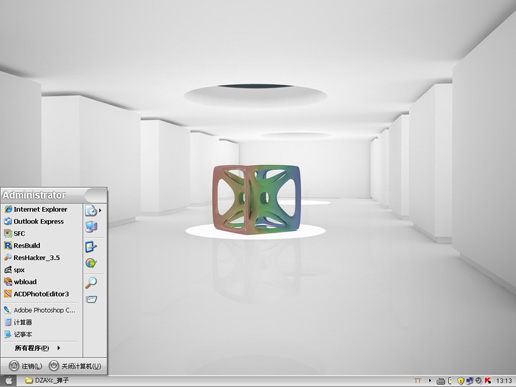Click the My Computer monitor icon
516x387 pixels.
(91, 227)
